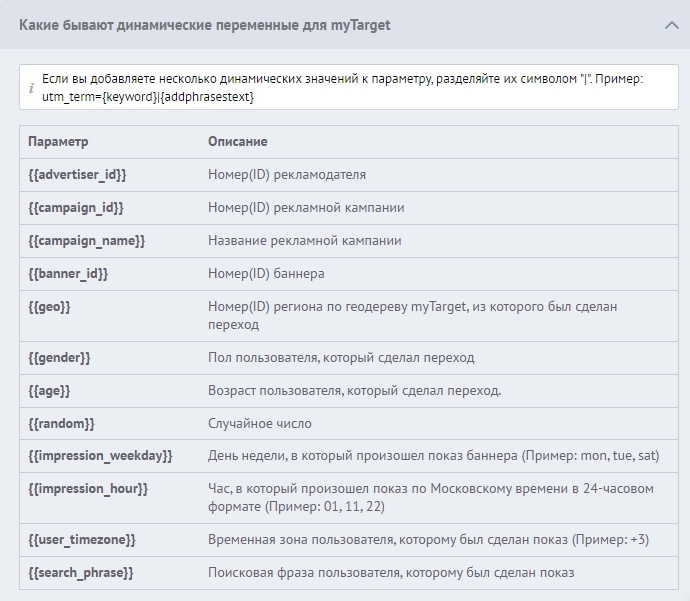The width and height of the screenshot is (690, 601).
Task: Collapse the myTarget dynamic variables section chevron
Action: (671, 25)
